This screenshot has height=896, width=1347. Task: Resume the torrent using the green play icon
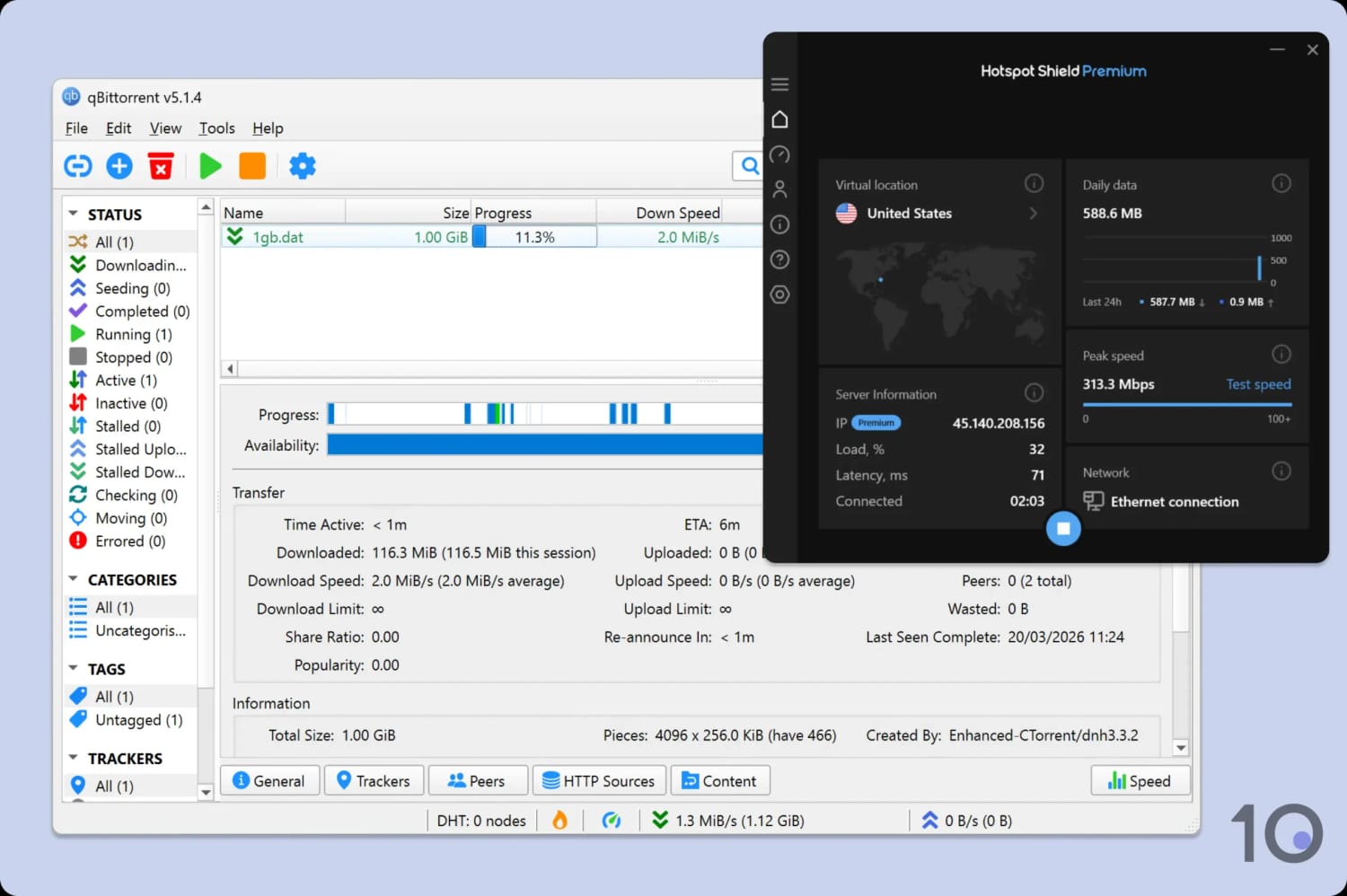209,165
